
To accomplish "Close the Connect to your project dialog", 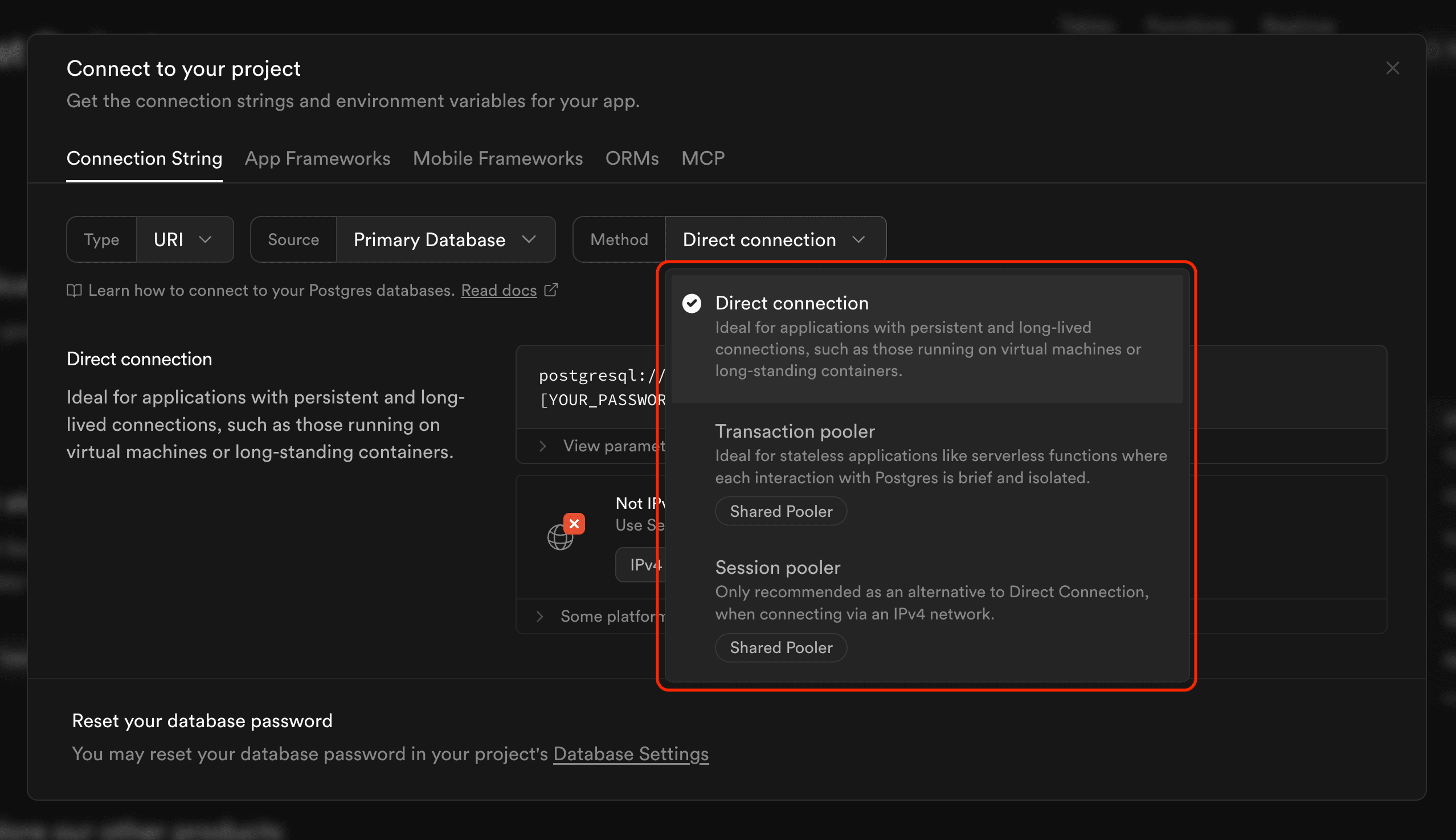I will pyautogui.click(x=1393, y=68).
